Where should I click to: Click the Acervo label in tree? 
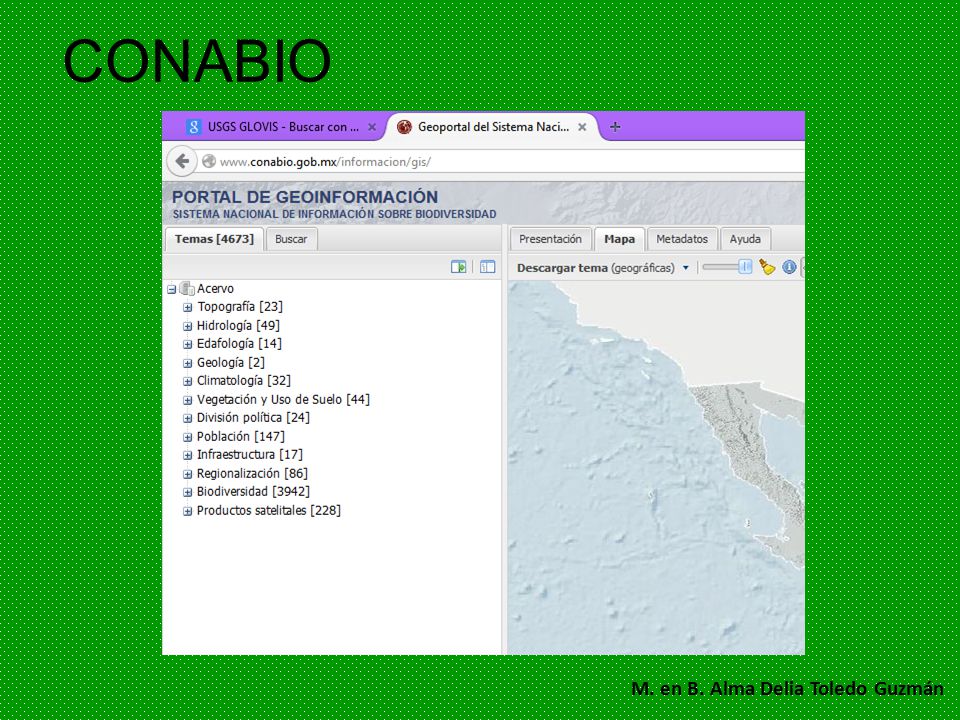click(x=215, y=288)
